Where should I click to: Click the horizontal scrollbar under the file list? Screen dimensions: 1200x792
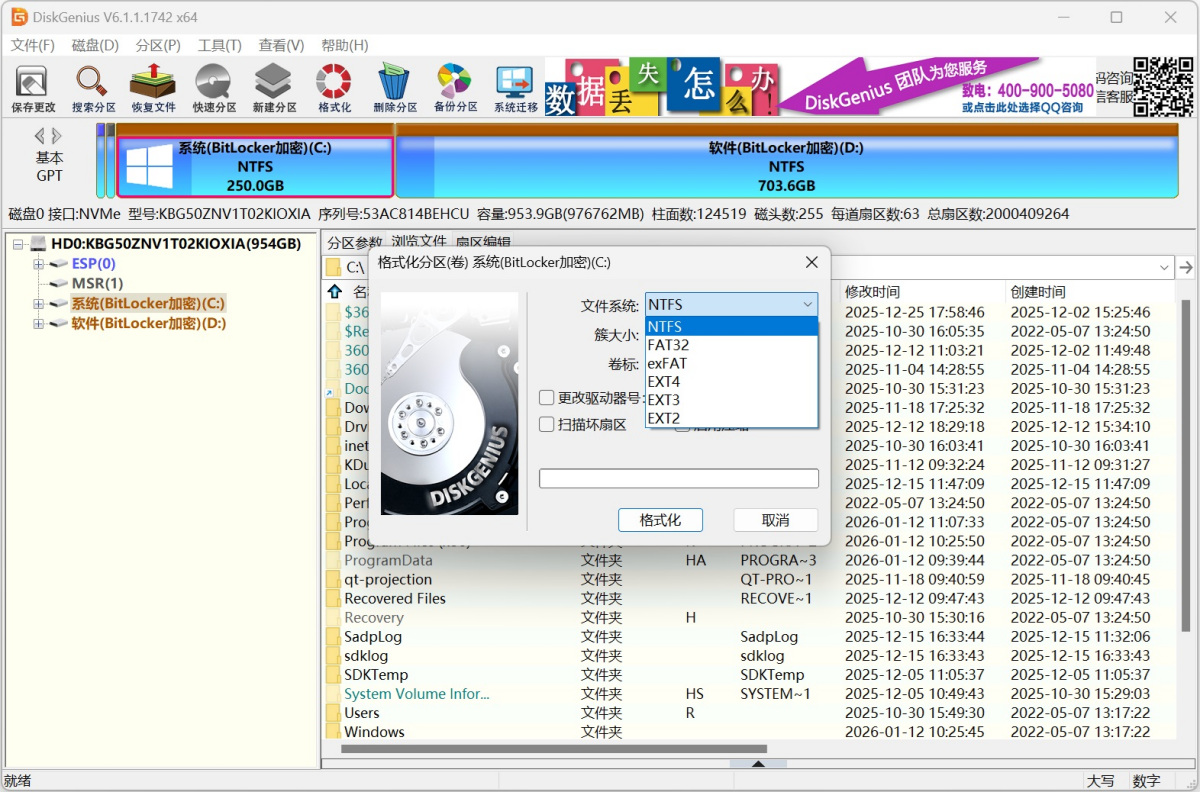pyautogui.click(x=553, y=748)
